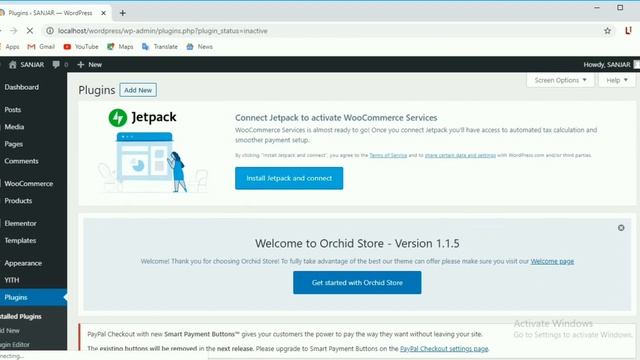Bookmark this page with the star icon

tap(607, 31)
